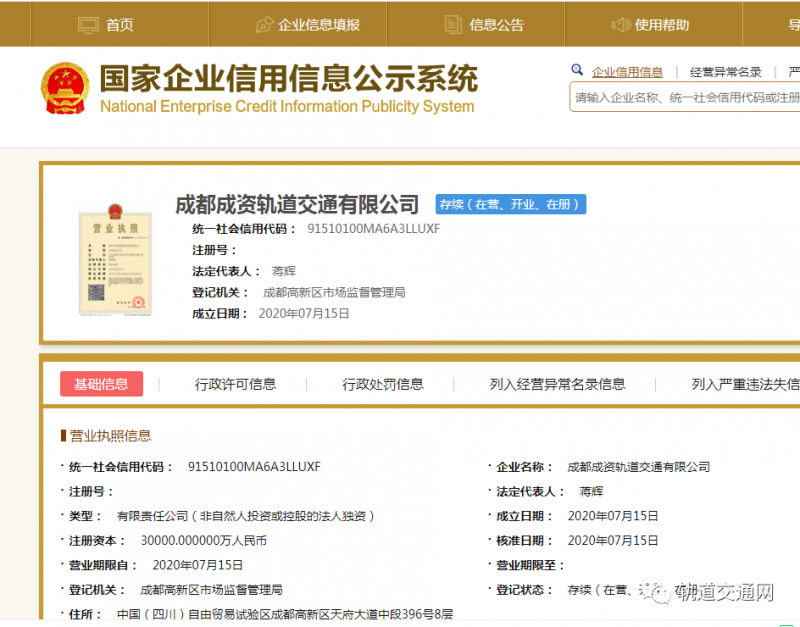Switch to the 列入严重违法失信 tab
Image resolution: width=800 pixels, height=627 pixels.
tap(745, 384)
